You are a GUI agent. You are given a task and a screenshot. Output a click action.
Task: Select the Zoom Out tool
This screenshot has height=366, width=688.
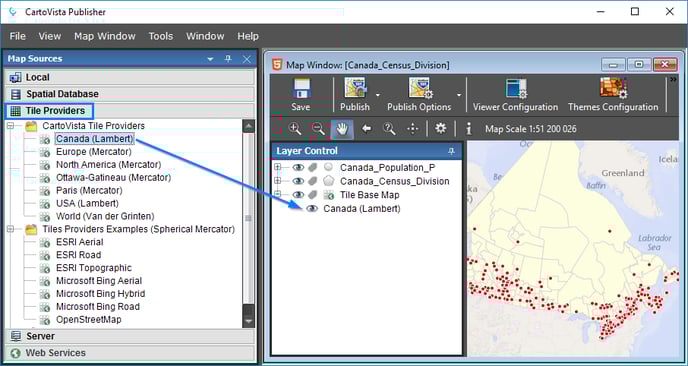pyautogui.click(x=318, y=129)
